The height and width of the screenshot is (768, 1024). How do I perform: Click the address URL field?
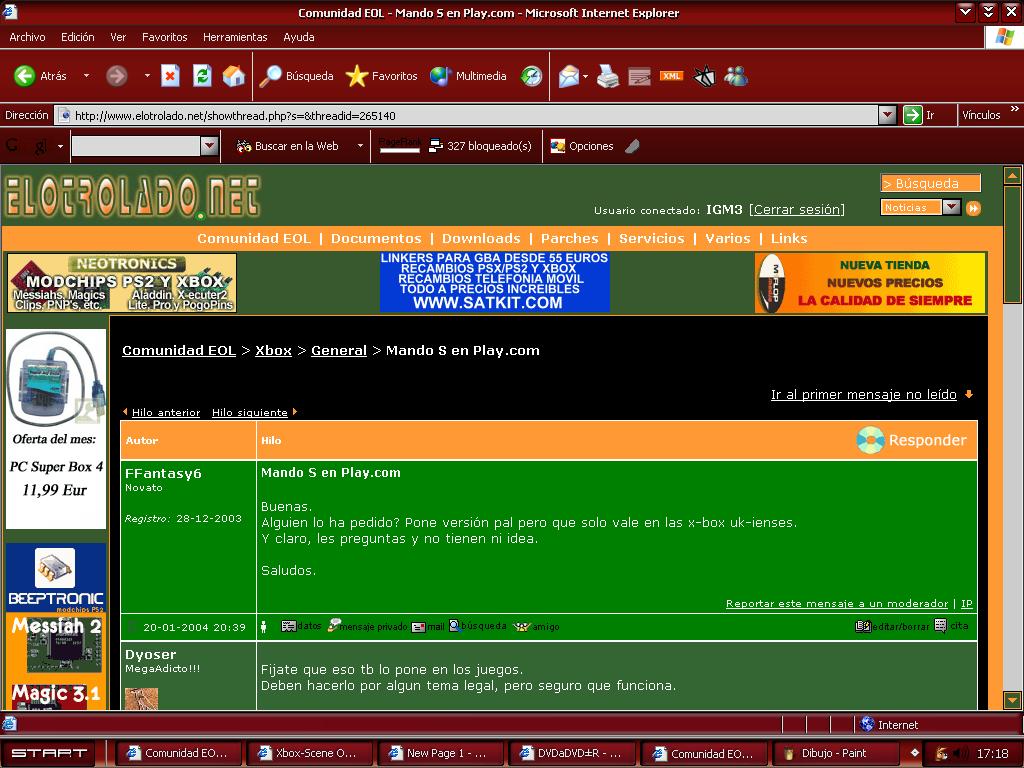(x=466, y=116)
